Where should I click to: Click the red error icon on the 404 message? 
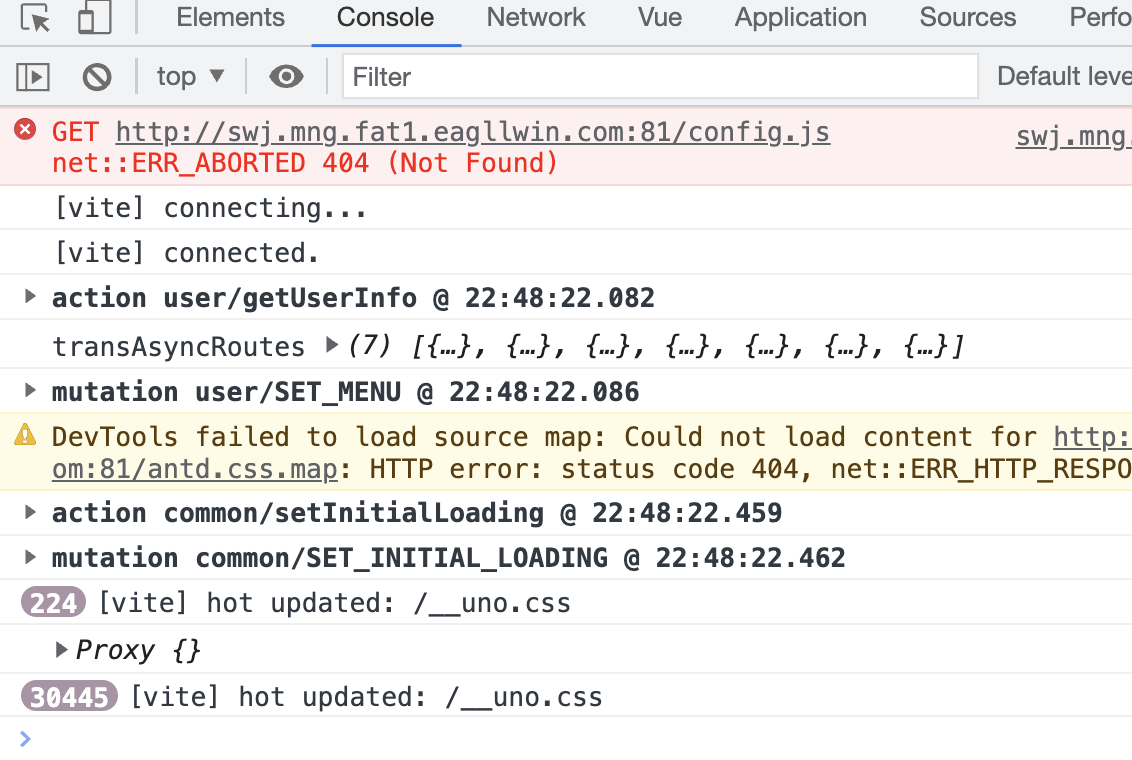tap(26, 131)
